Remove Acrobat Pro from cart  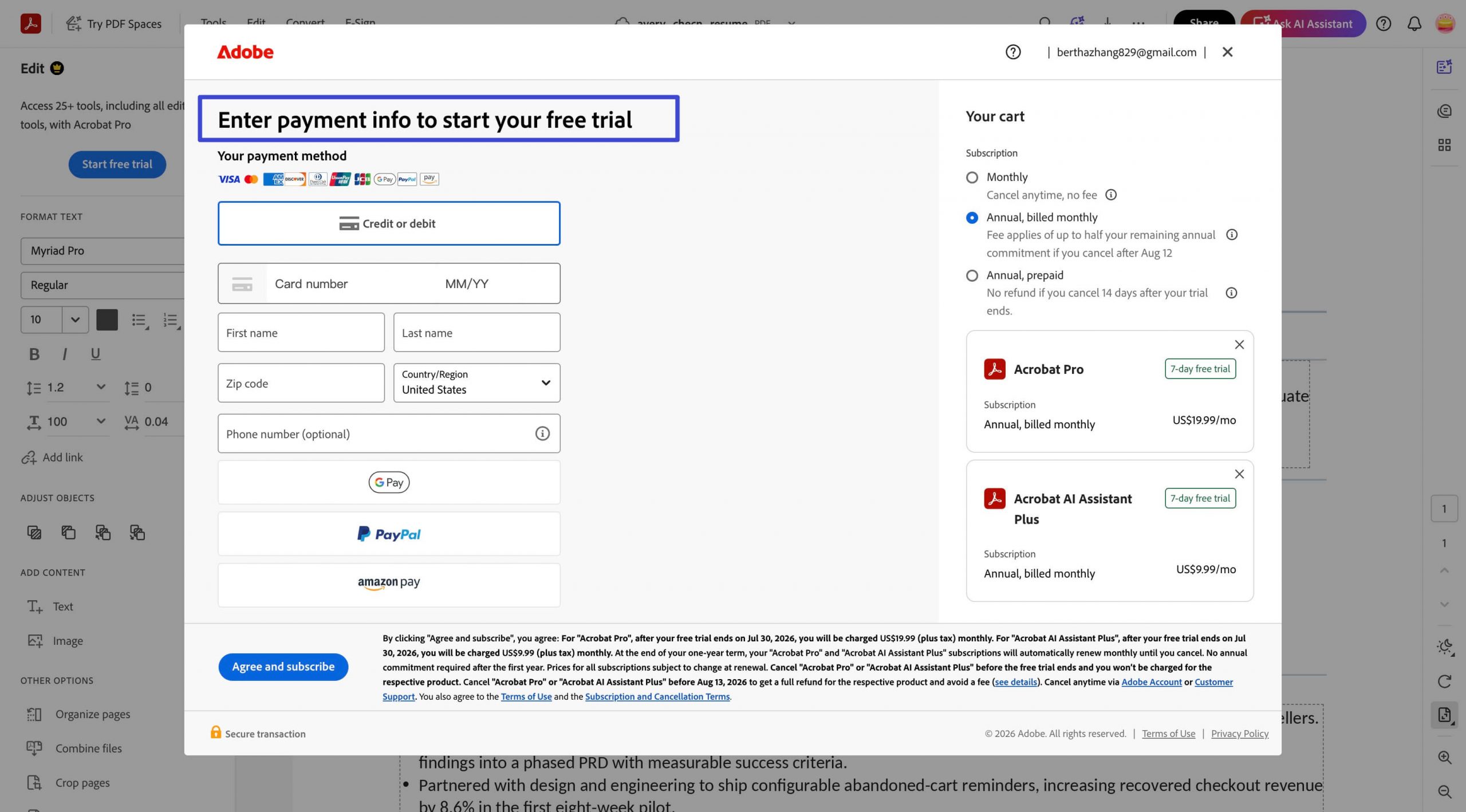[x=1239, y=345]
